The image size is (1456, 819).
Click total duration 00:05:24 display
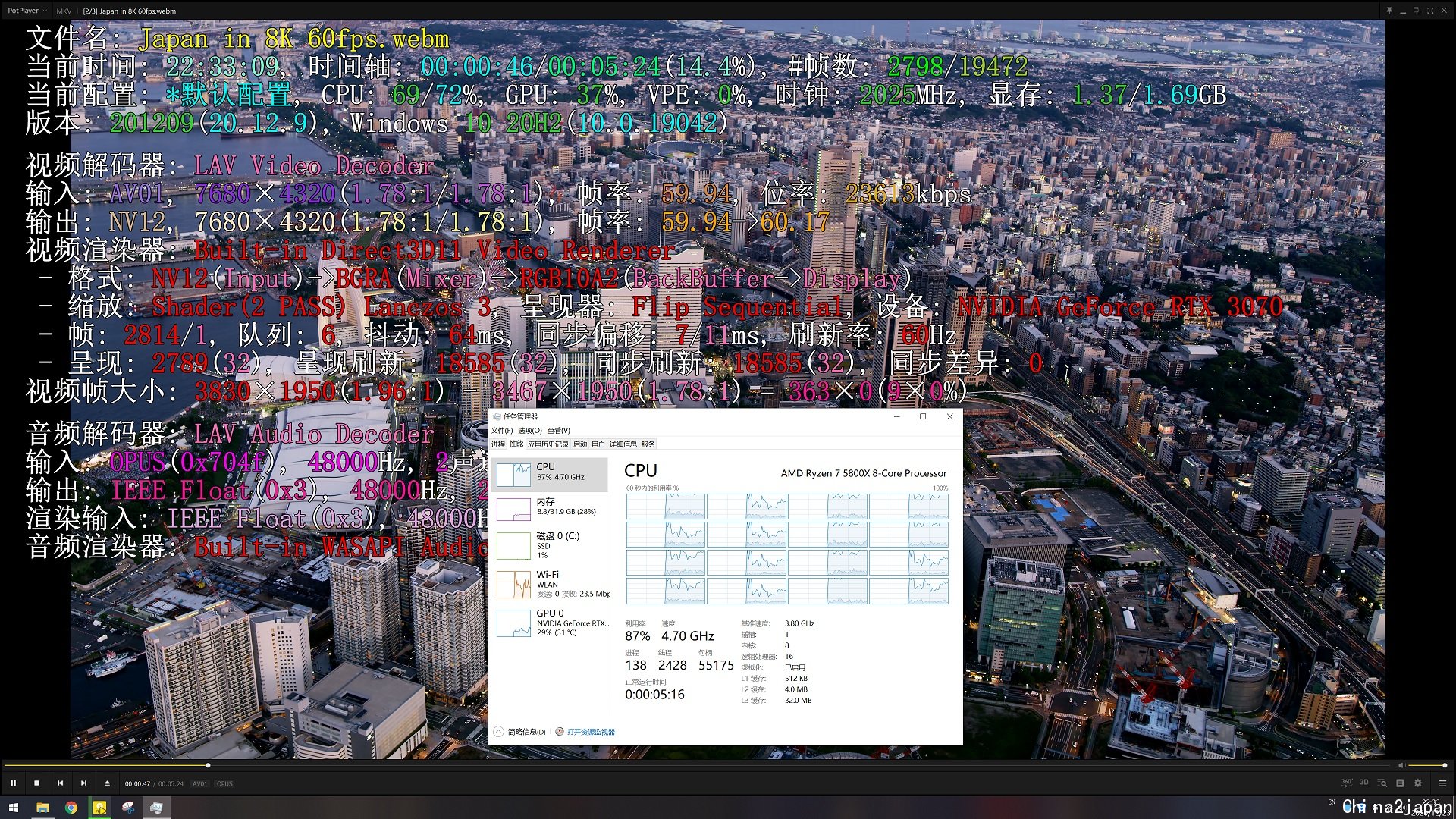[171, 784]
